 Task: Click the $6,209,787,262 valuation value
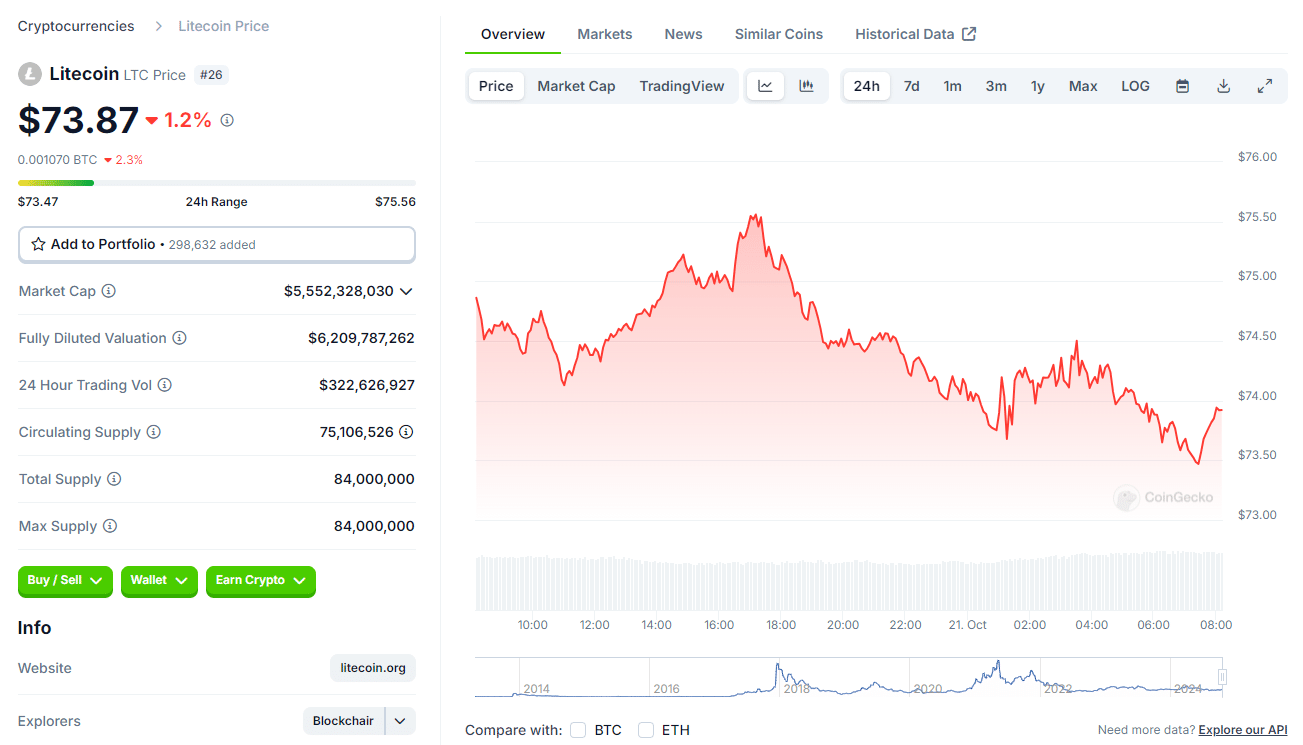click(x=361, y=338)
